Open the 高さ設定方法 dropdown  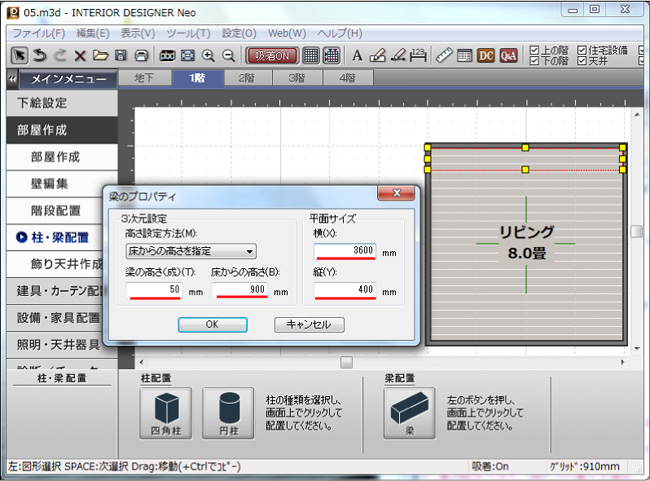(191, 251)
